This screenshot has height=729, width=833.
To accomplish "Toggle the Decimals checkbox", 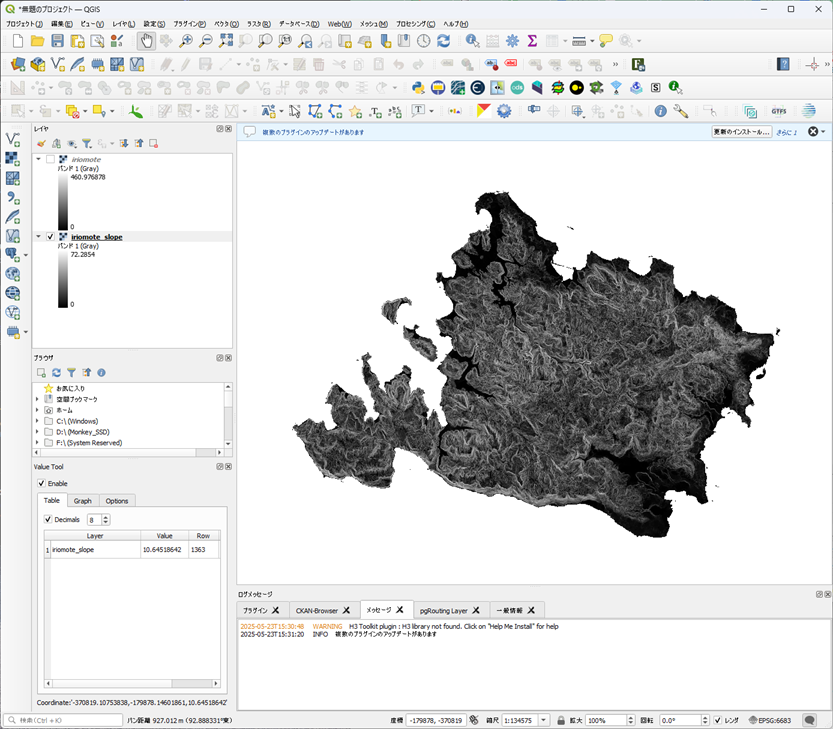I will pos(48,519).
